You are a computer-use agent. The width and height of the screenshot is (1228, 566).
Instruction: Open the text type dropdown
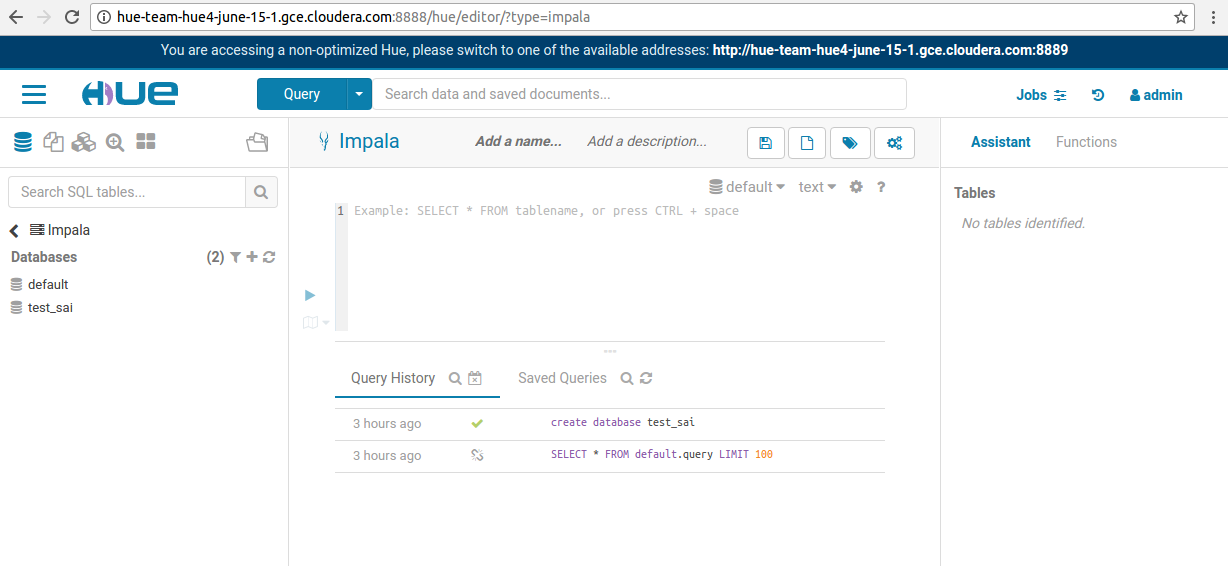point(817,187)
